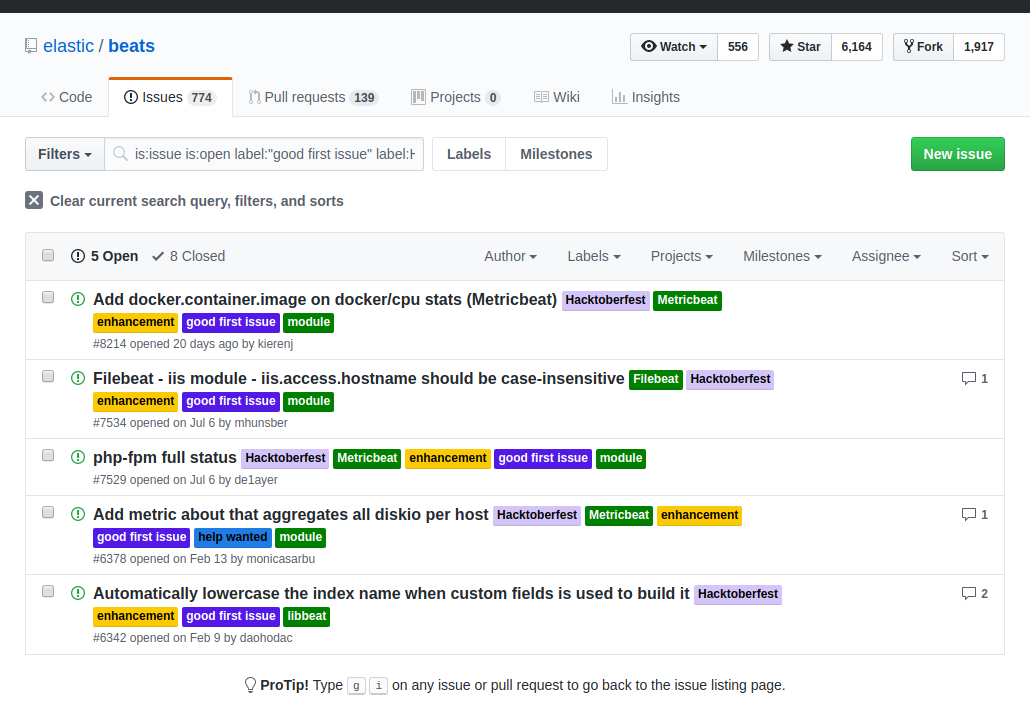The width and height of the screenshot is (1030, 721).
Task: Select the Issues tab
Action: tap(170, 97)
